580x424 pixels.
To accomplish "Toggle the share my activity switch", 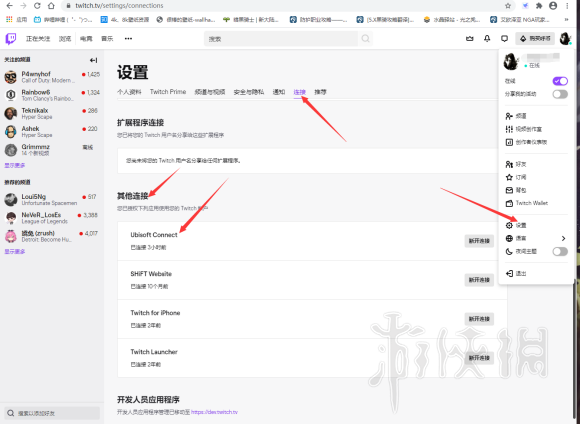I will coord(560,94).
